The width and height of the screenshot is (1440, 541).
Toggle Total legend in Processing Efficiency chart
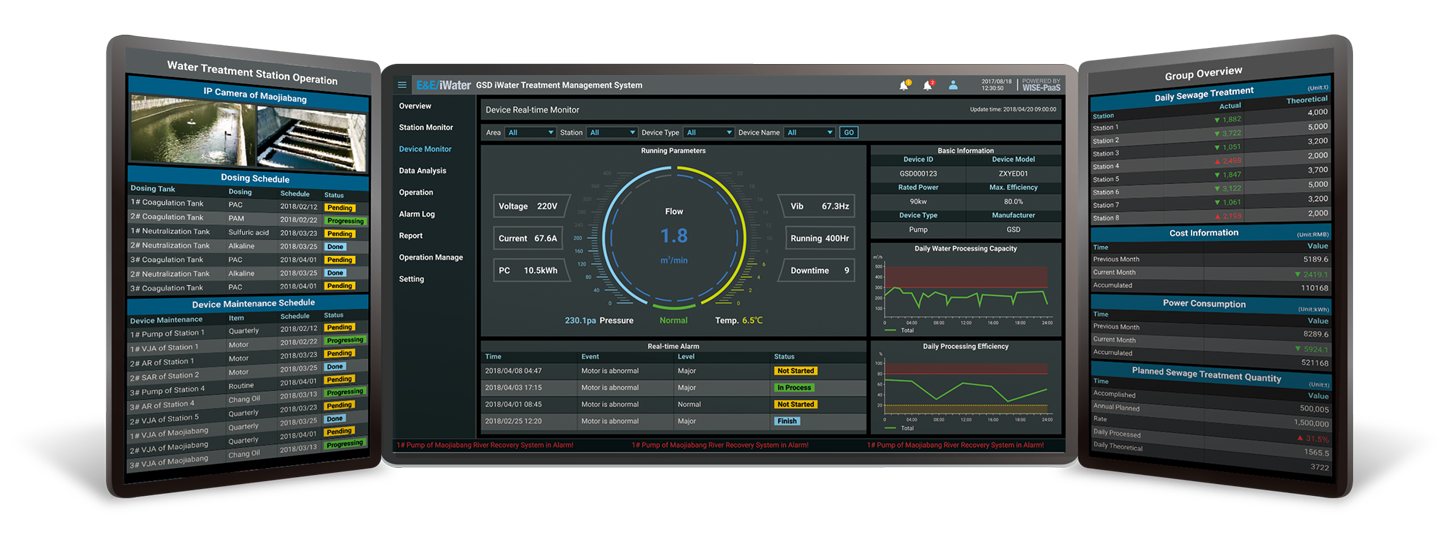pos(899,428)
